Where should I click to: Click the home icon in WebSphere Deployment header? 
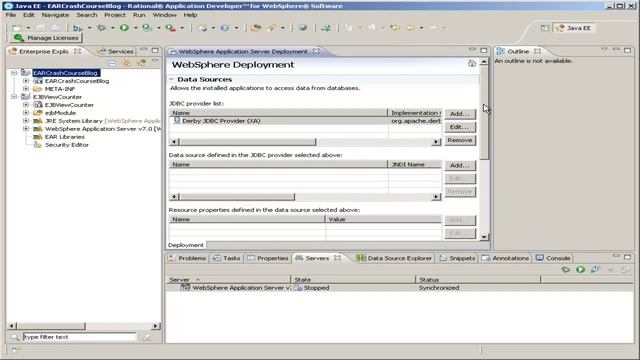point(472,63)
